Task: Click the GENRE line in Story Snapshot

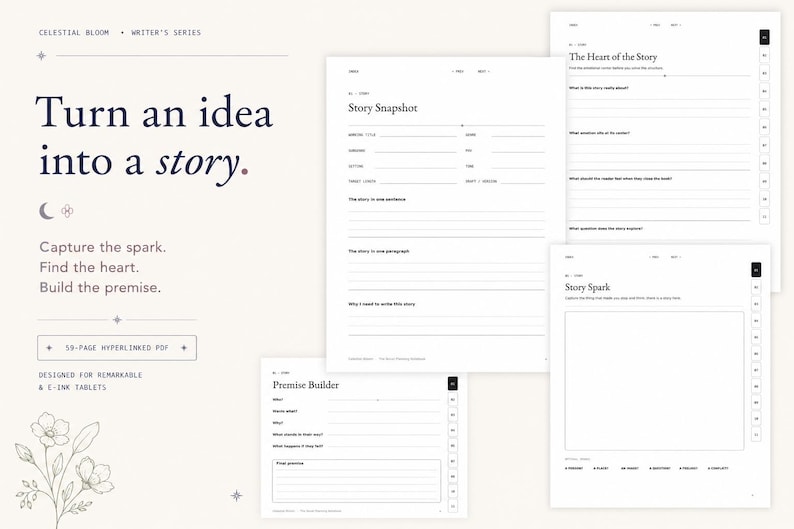Action: (x=518, y=135)
